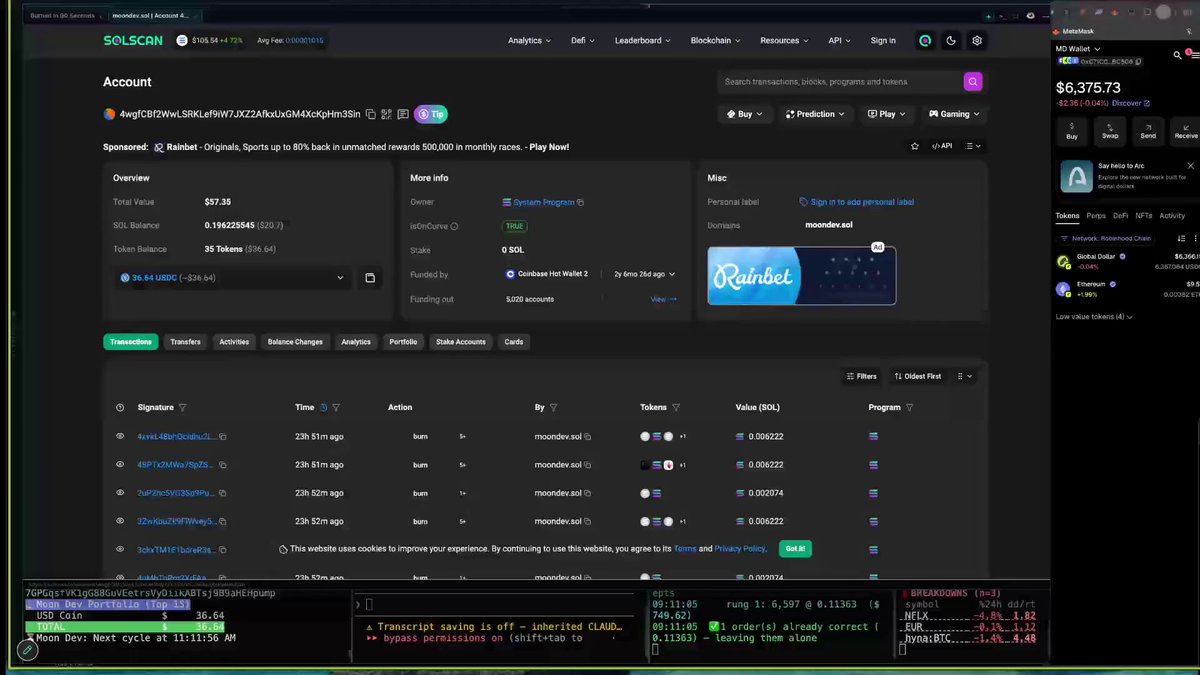This screenshot has height=675, width=1200.
Task: Open the Prediction dropdown
Action: [814, 114]
